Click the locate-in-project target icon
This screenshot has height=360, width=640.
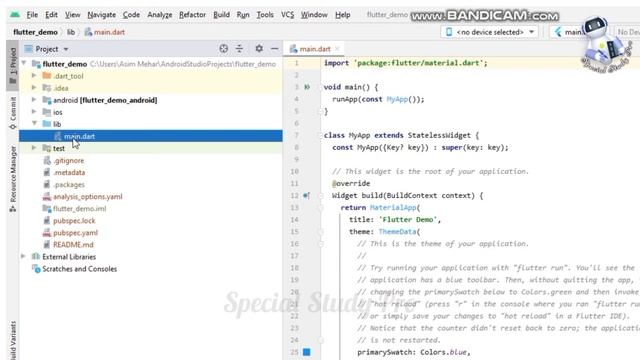223,49
